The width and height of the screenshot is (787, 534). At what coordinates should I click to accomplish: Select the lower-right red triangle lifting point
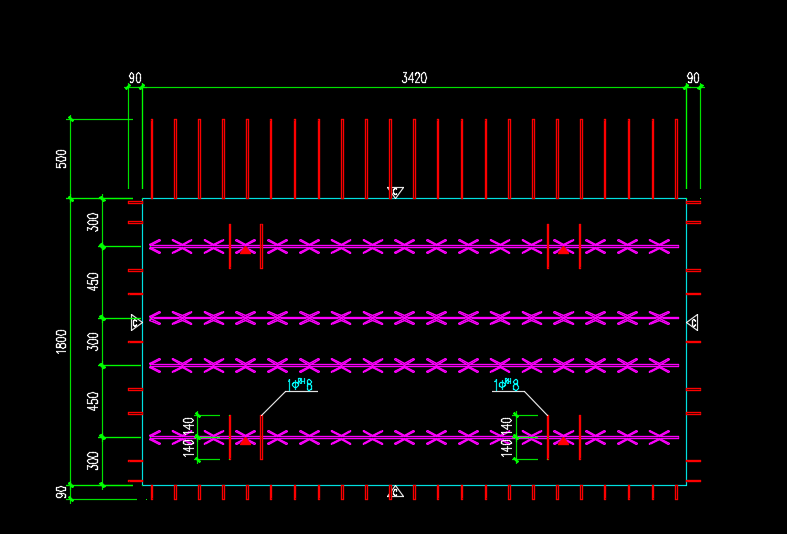(x=563, y=441)
